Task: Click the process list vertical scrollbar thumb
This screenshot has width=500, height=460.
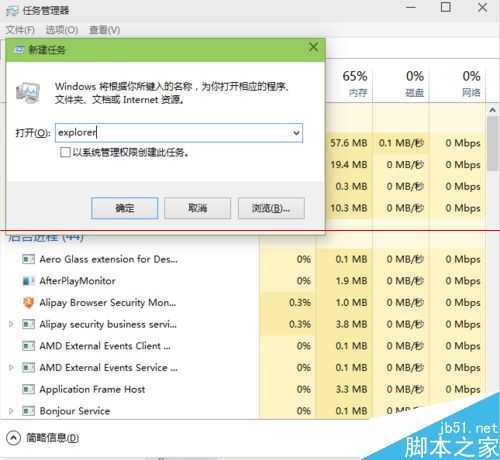Action: [x=492, y=144]
